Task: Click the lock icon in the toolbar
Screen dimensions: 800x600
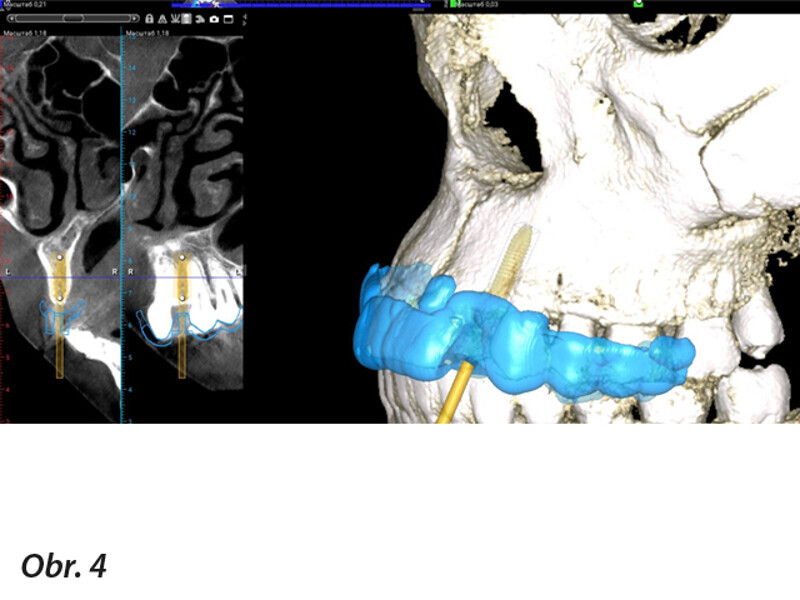Action: pos(149,19)
